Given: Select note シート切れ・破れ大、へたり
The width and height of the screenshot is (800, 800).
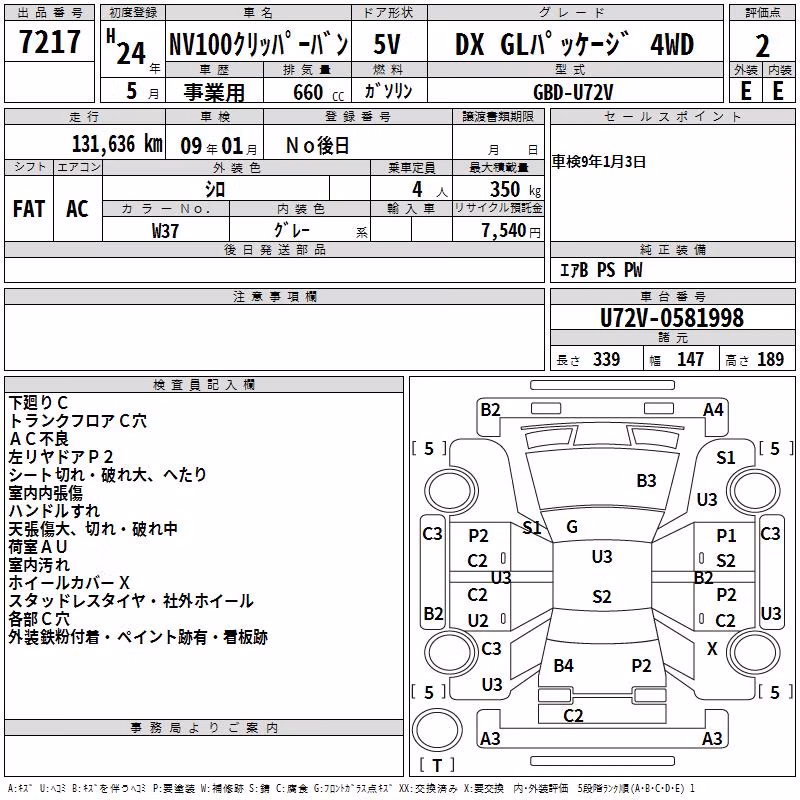Looking at the screenshot, I should [x=108, y=474].
